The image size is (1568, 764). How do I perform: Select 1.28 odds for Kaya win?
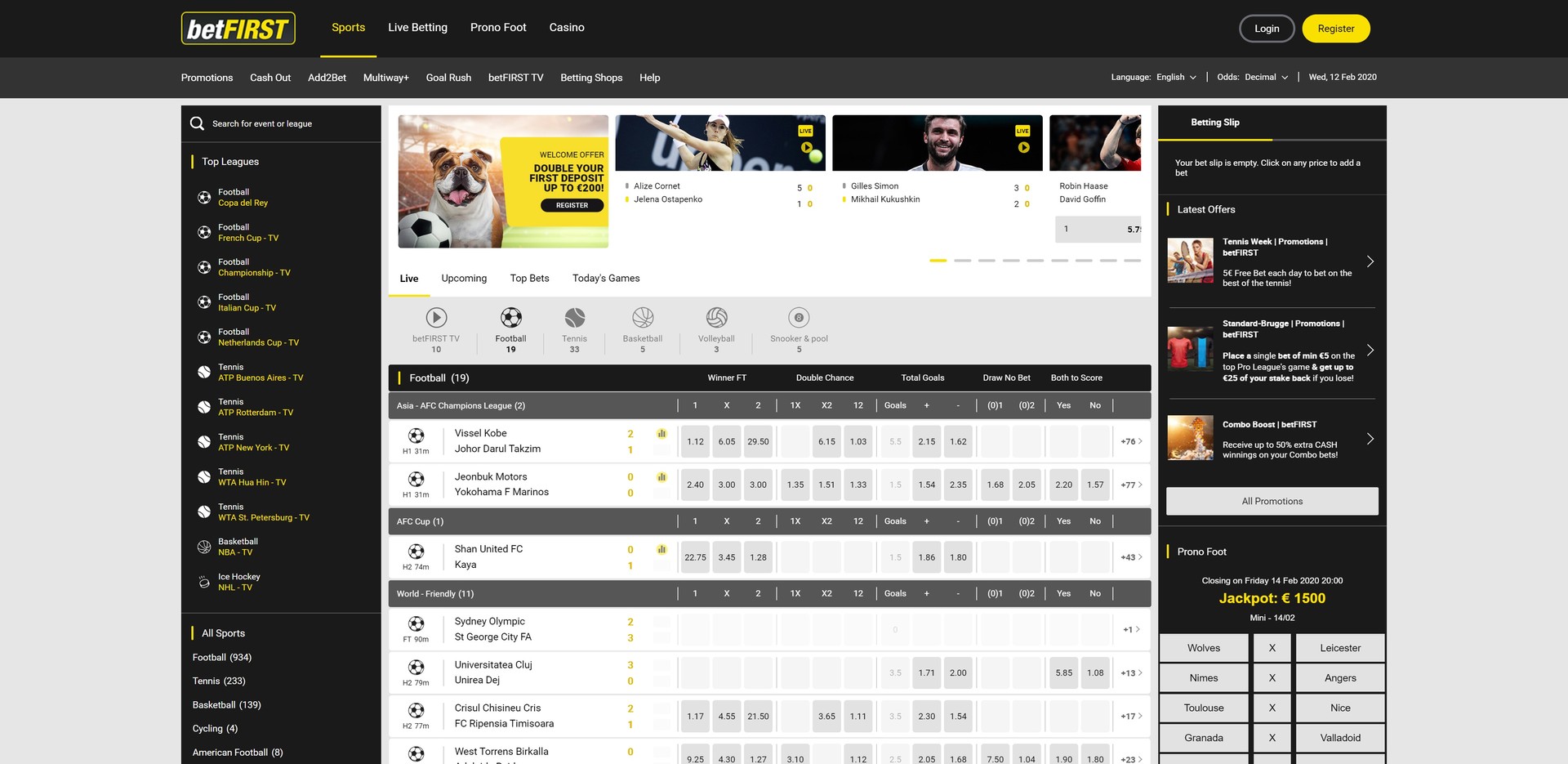[758, 557]
